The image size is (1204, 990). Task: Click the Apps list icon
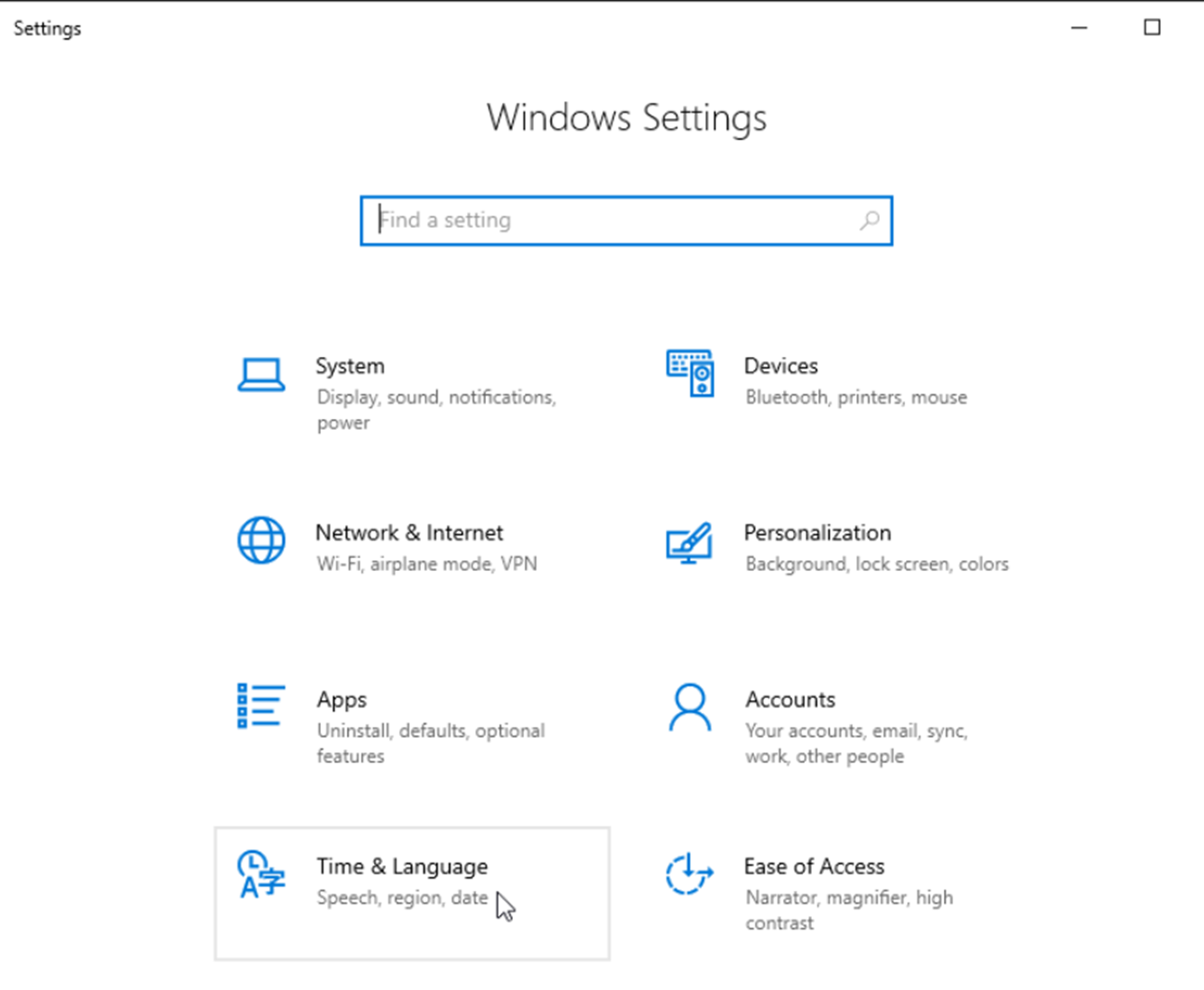pyautogui.click(x=261, y=705)
